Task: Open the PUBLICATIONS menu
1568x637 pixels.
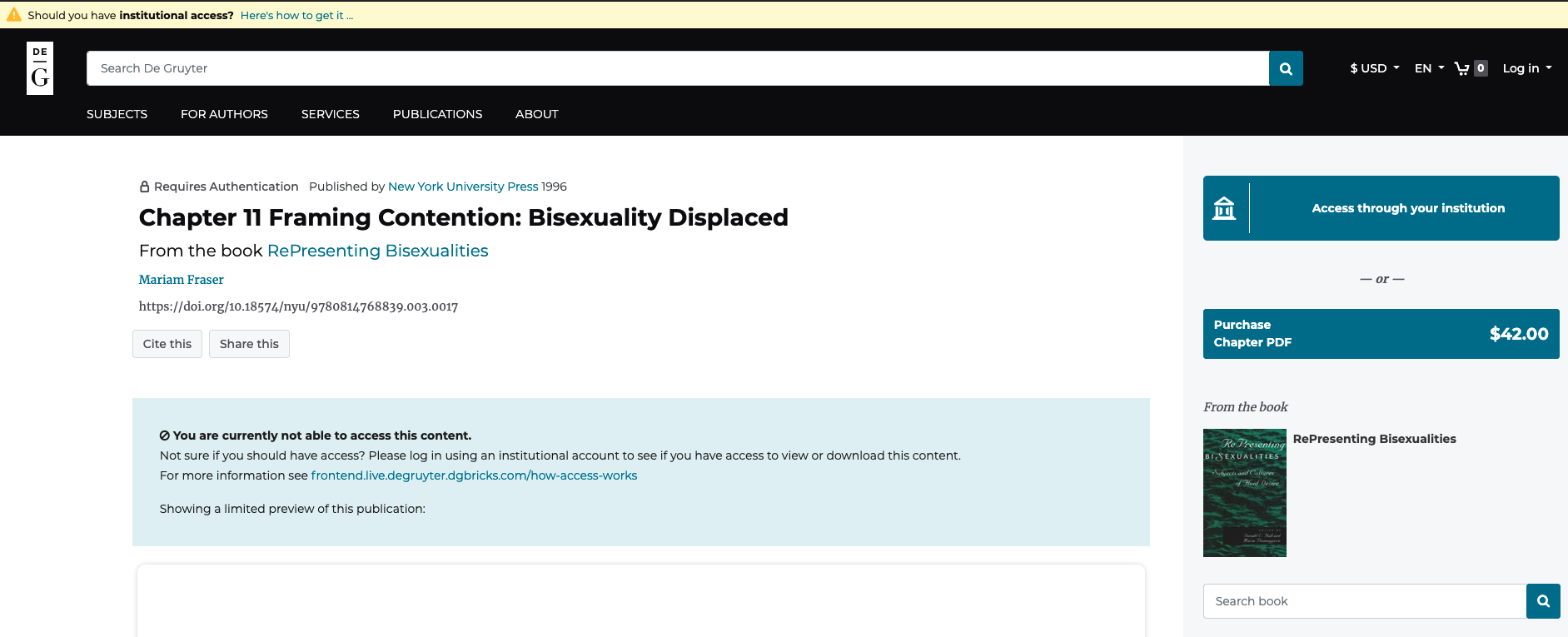Action: [x=437, y=114]
